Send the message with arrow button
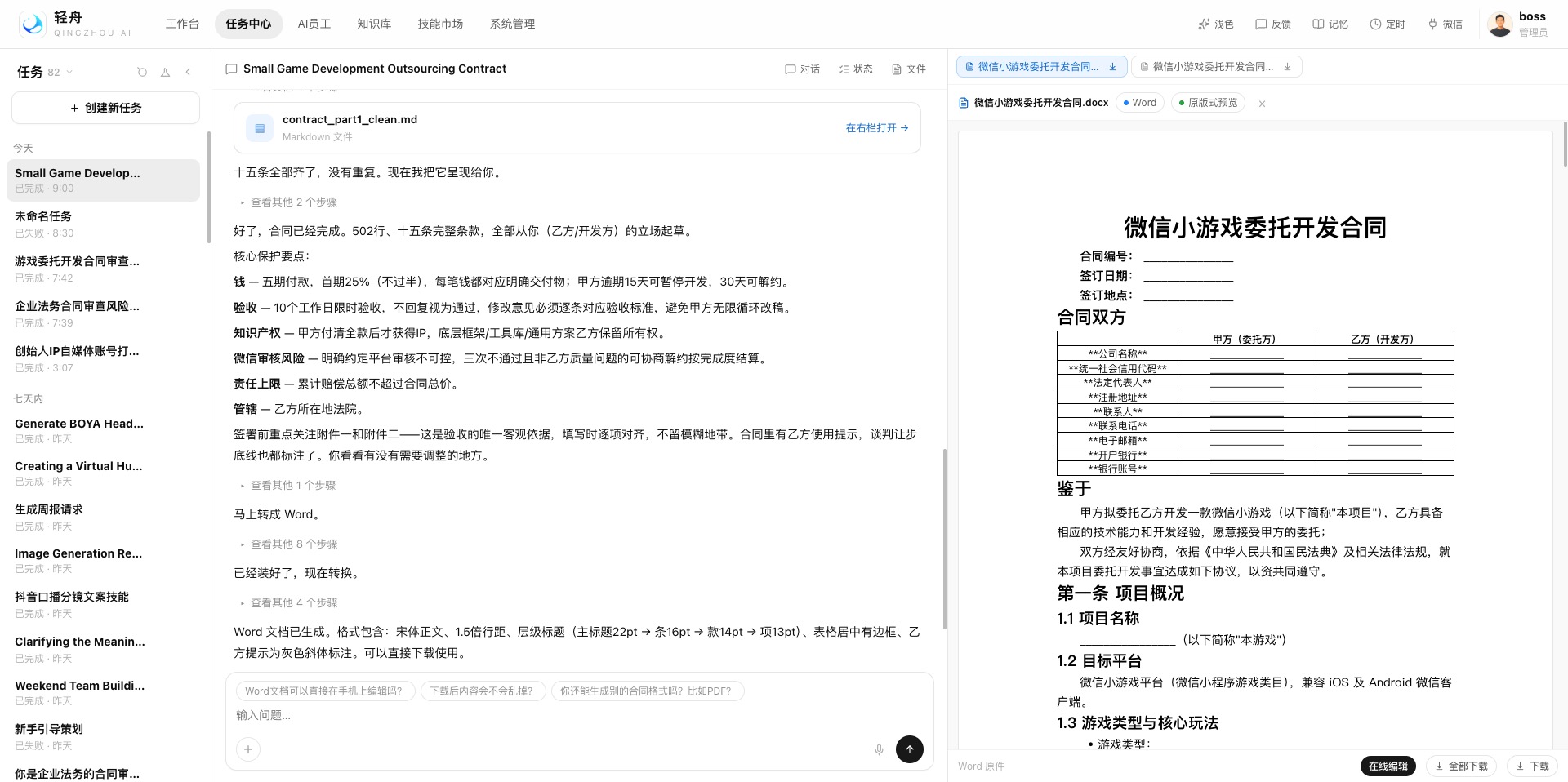1568x782 pixels. tap(909, 749)
